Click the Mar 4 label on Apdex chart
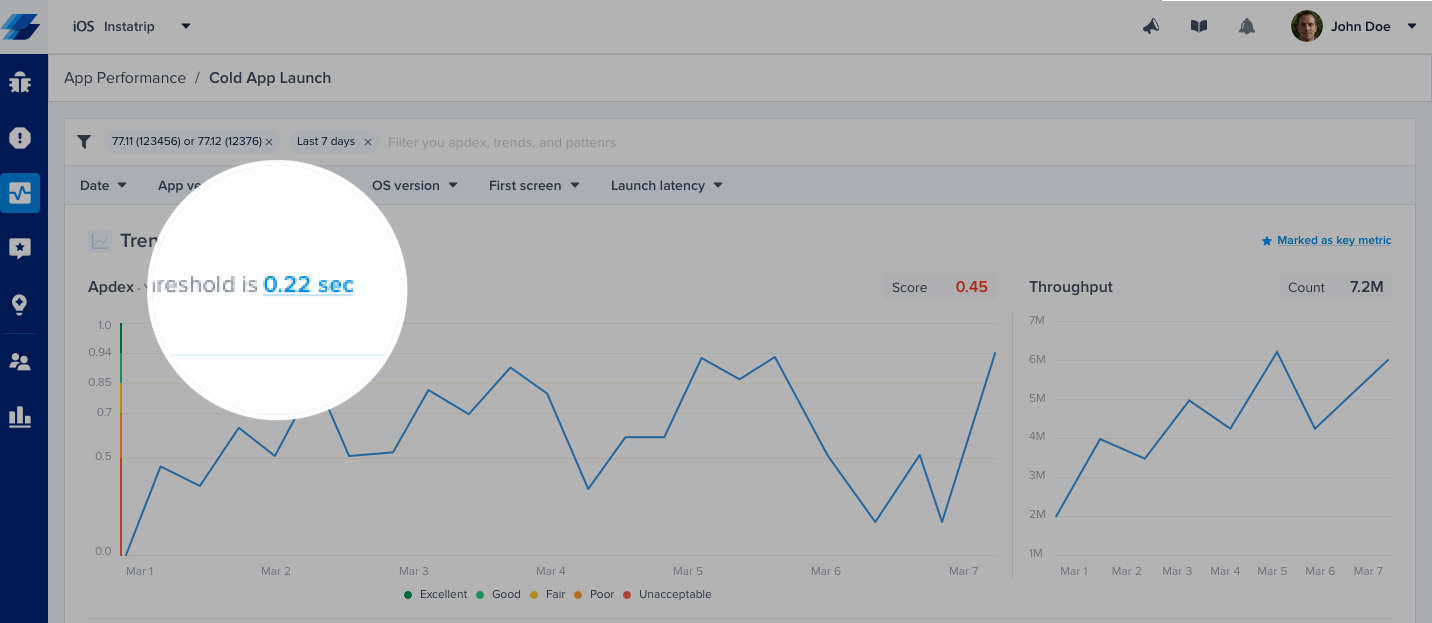The width and height of the screenshot is (1432, 623). point(551,572)
